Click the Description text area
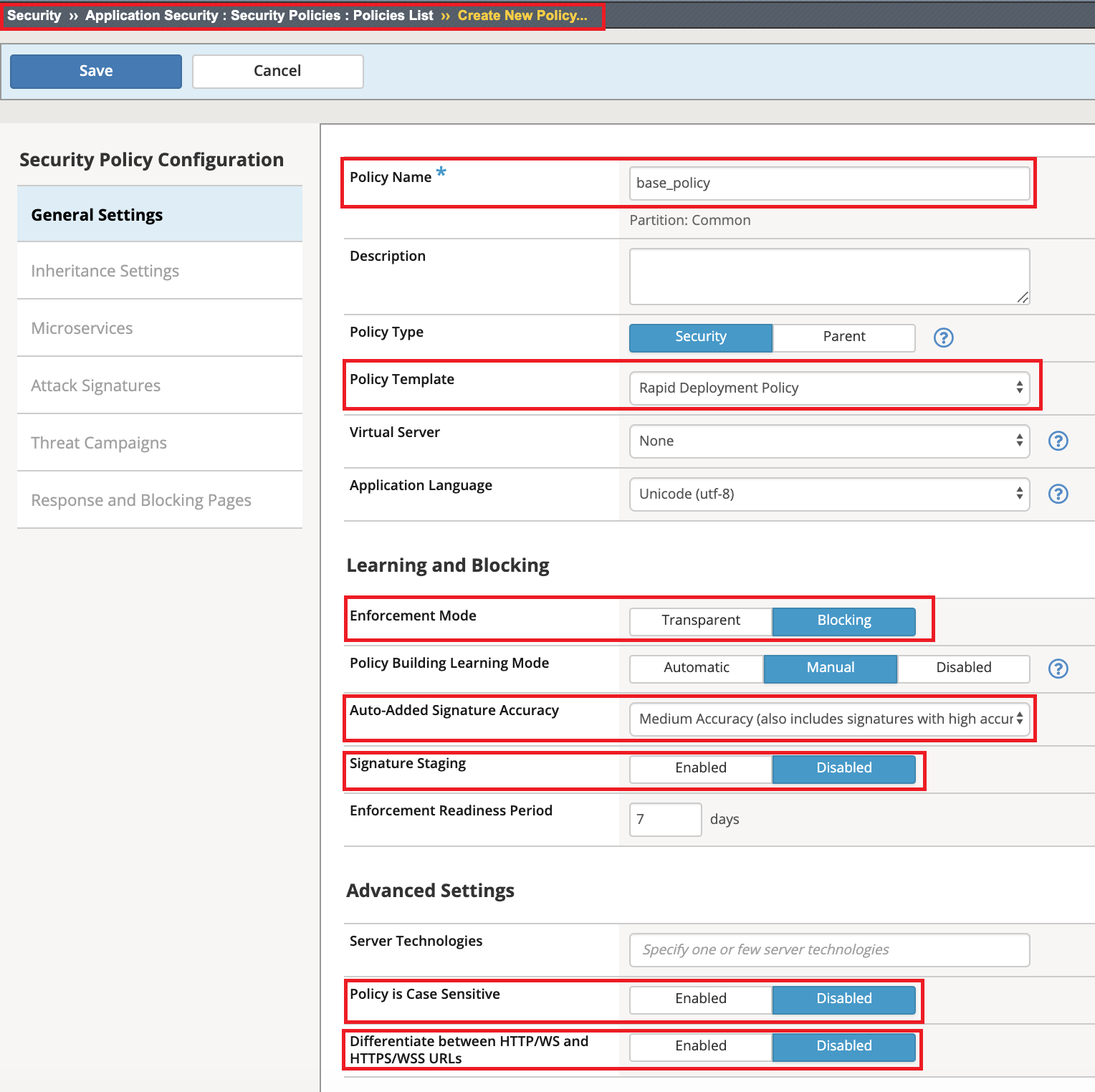 click(830, 277)
